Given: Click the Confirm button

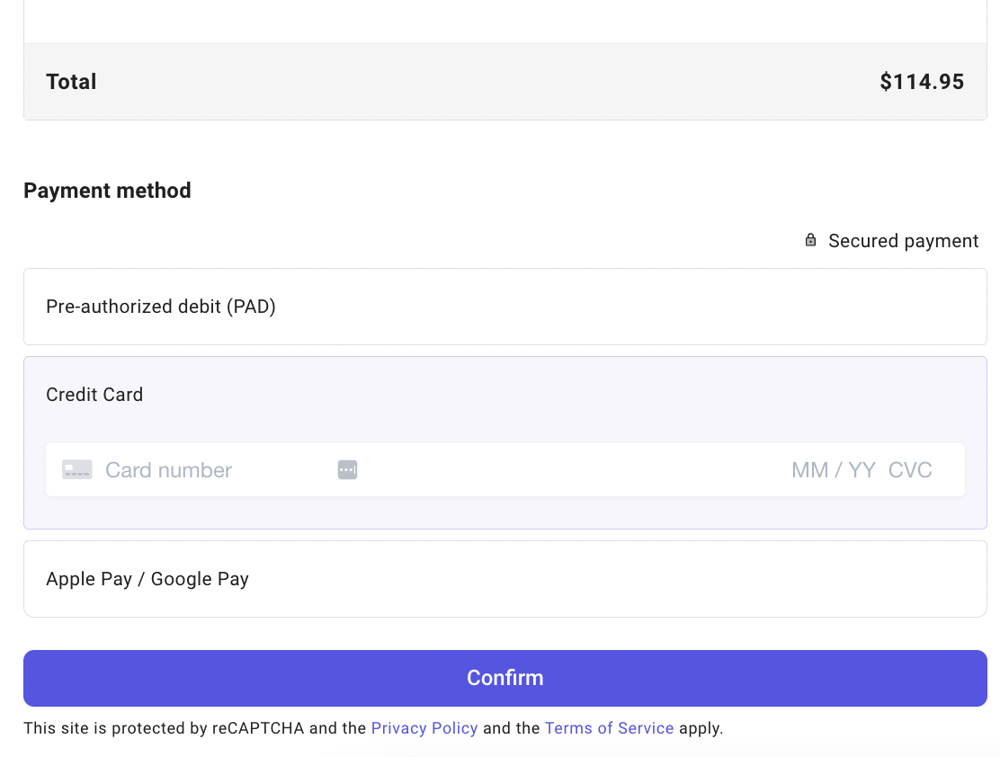Looking at the screenshot, I should 505,678.
